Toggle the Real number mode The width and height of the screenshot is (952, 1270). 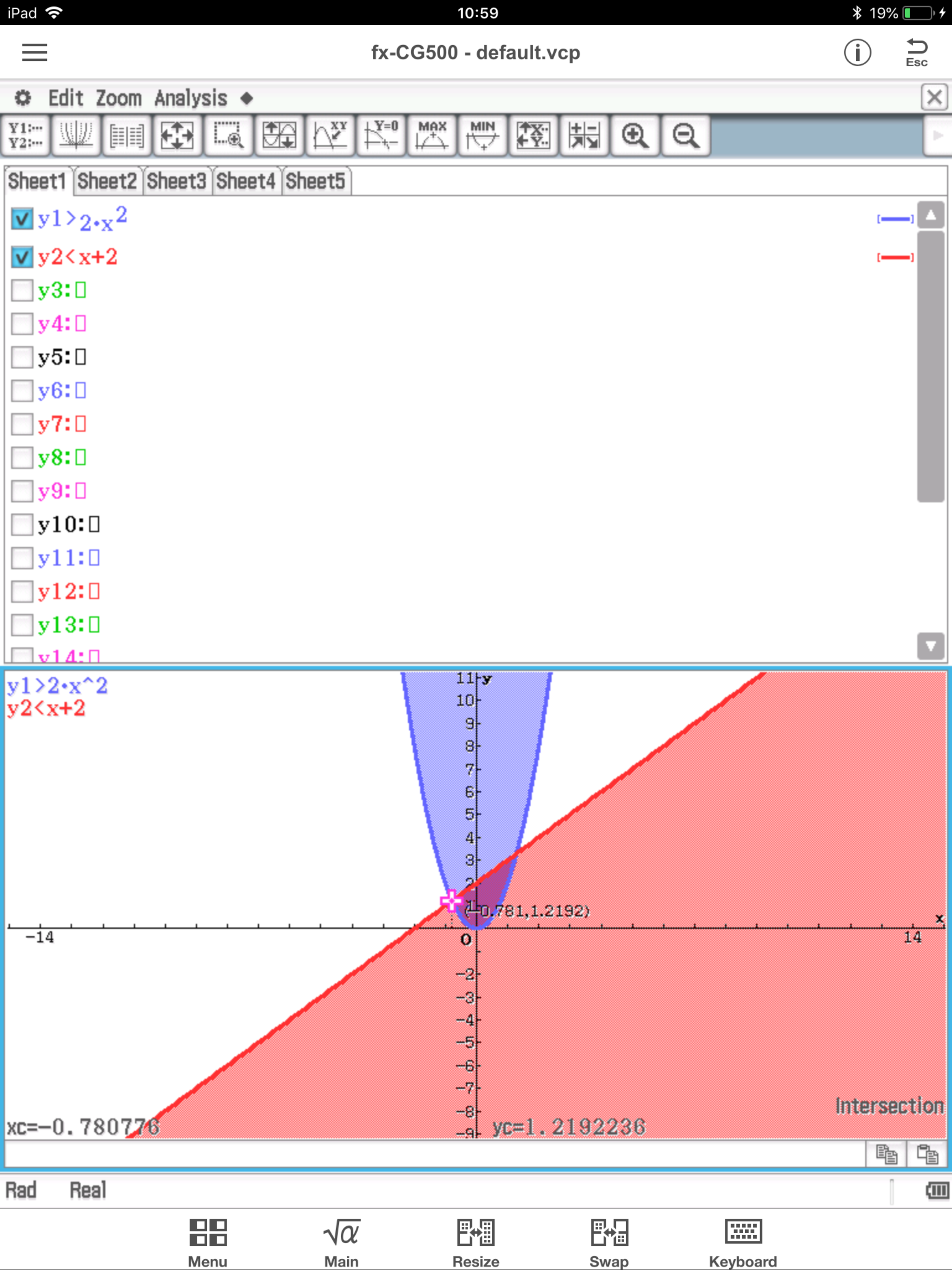pos(88,1190)
